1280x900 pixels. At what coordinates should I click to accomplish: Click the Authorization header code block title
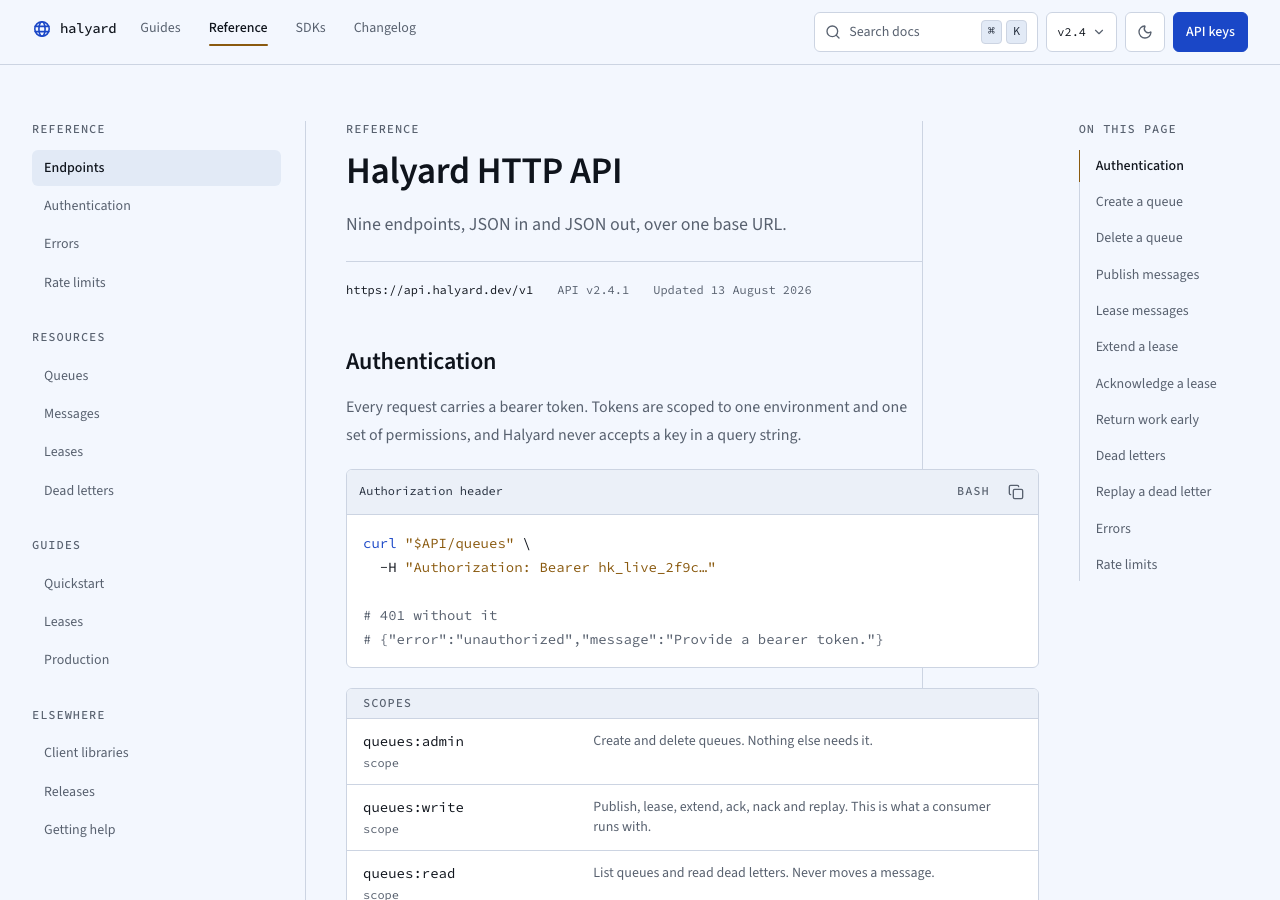click(x=431, y=492)
